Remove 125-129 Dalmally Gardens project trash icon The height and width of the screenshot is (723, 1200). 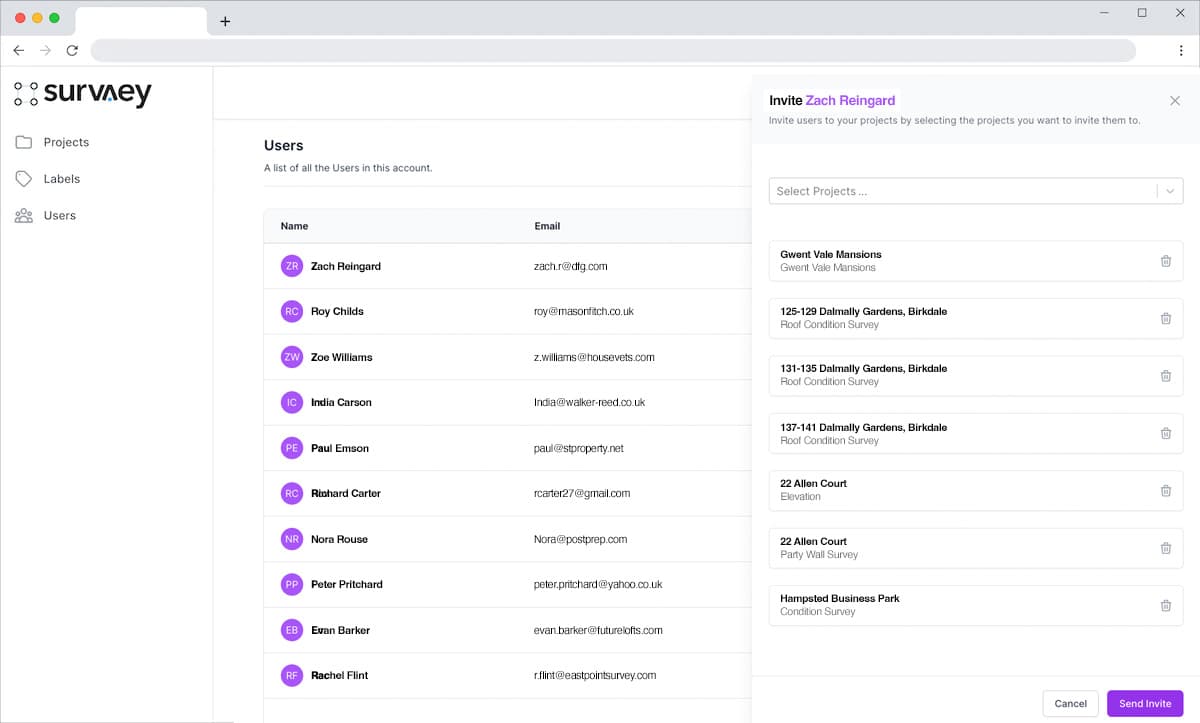[x=1165, y=318]
